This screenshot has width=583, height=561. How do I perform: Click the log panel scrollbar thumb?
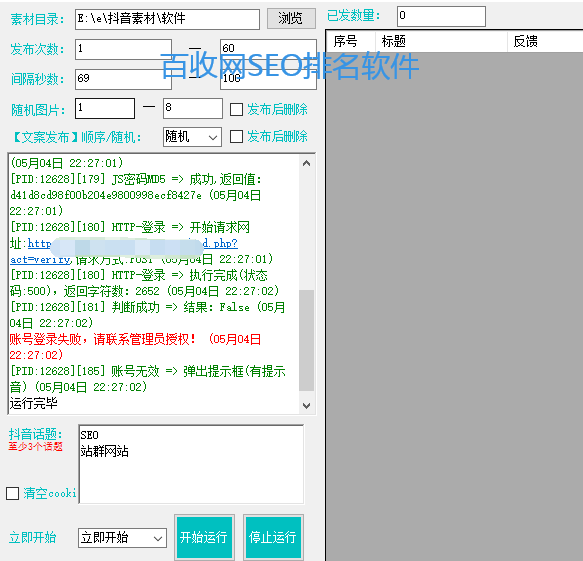coord(306,340)
